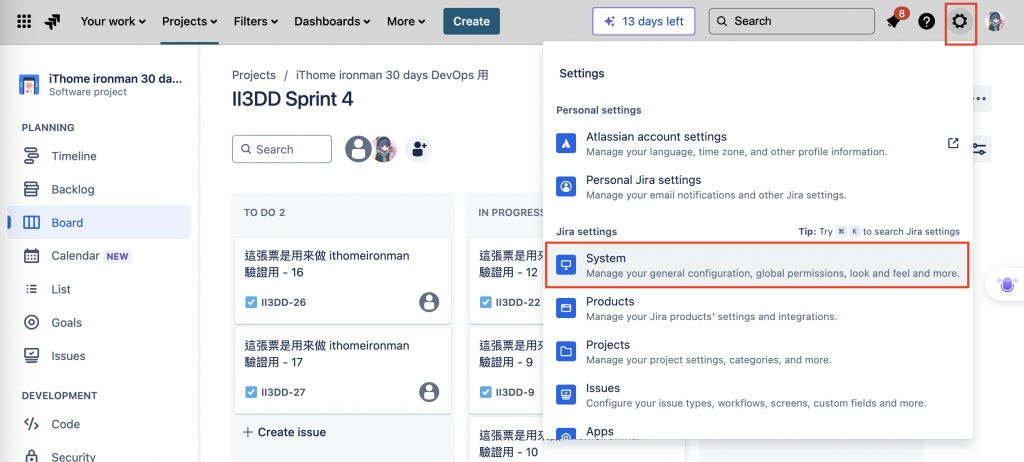Screen dimensions: 1024x462
Task: Open Personal Jira settings
Action: [x=758, y=187]
